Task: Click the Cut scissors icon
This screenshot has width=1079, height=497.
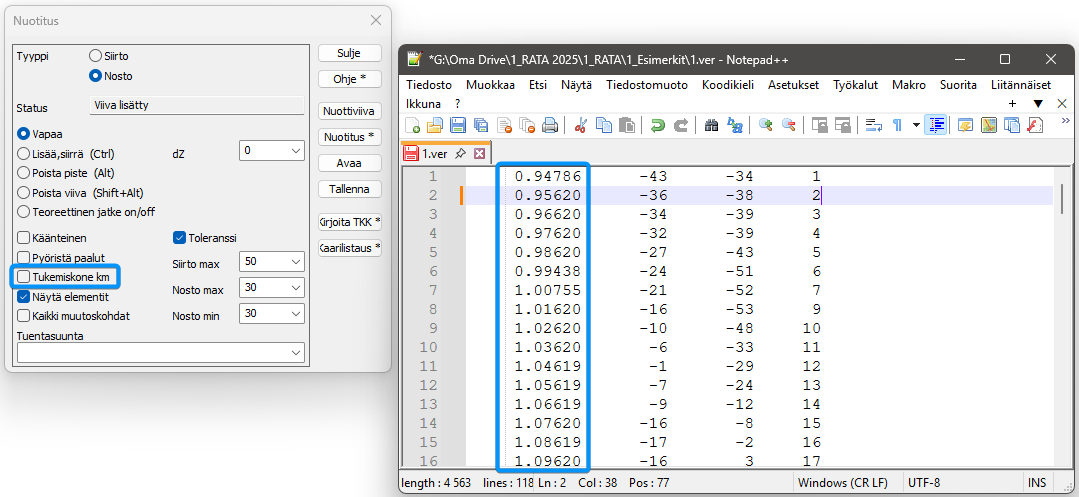Action: point(579,125)
